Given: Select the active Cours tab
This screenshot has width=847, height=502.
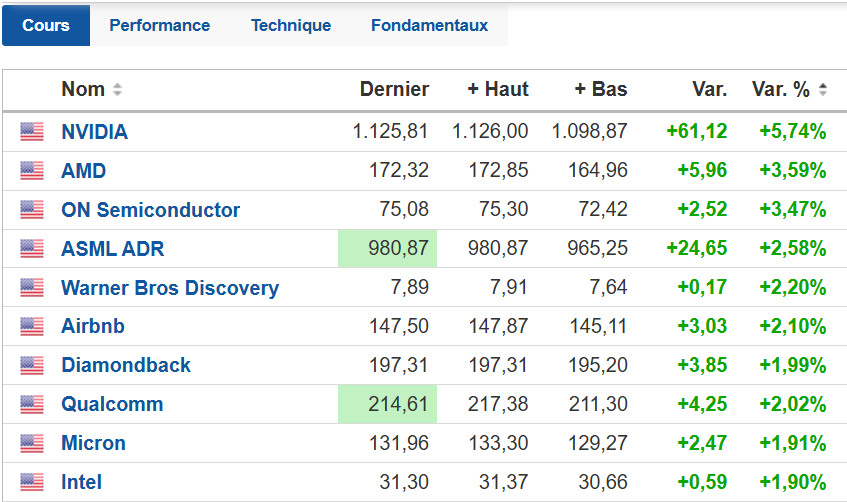Looking at the screenshot, I should click(46, 26).
